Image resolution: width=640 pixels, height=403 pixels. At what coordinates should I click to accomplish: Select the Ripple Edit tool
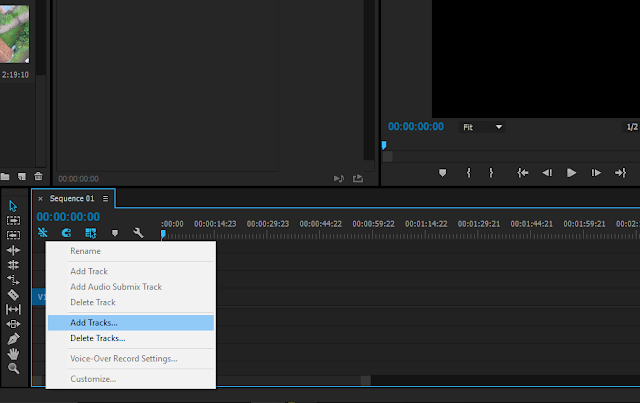tap(13, 250)
